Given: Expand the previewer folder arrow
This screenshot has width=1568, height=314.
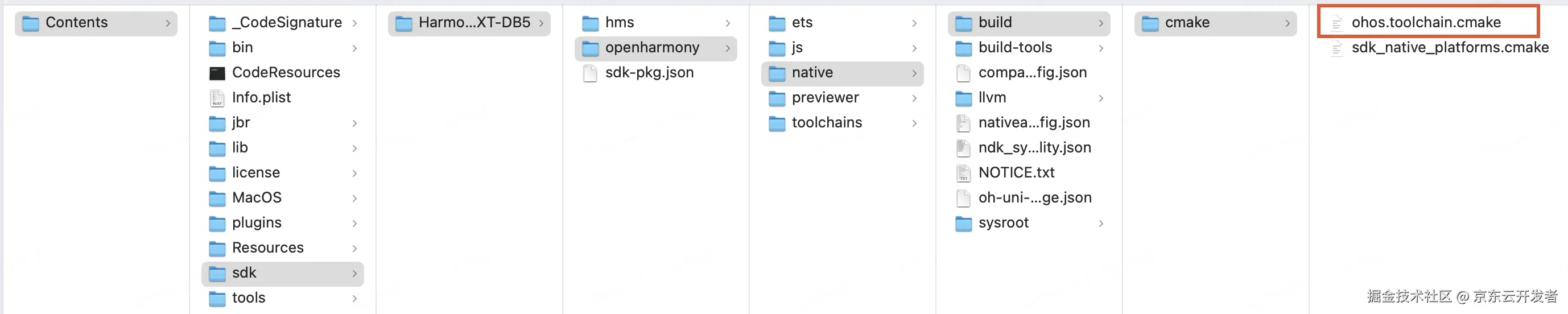Looking at the screenshot, I should (914, 98).
